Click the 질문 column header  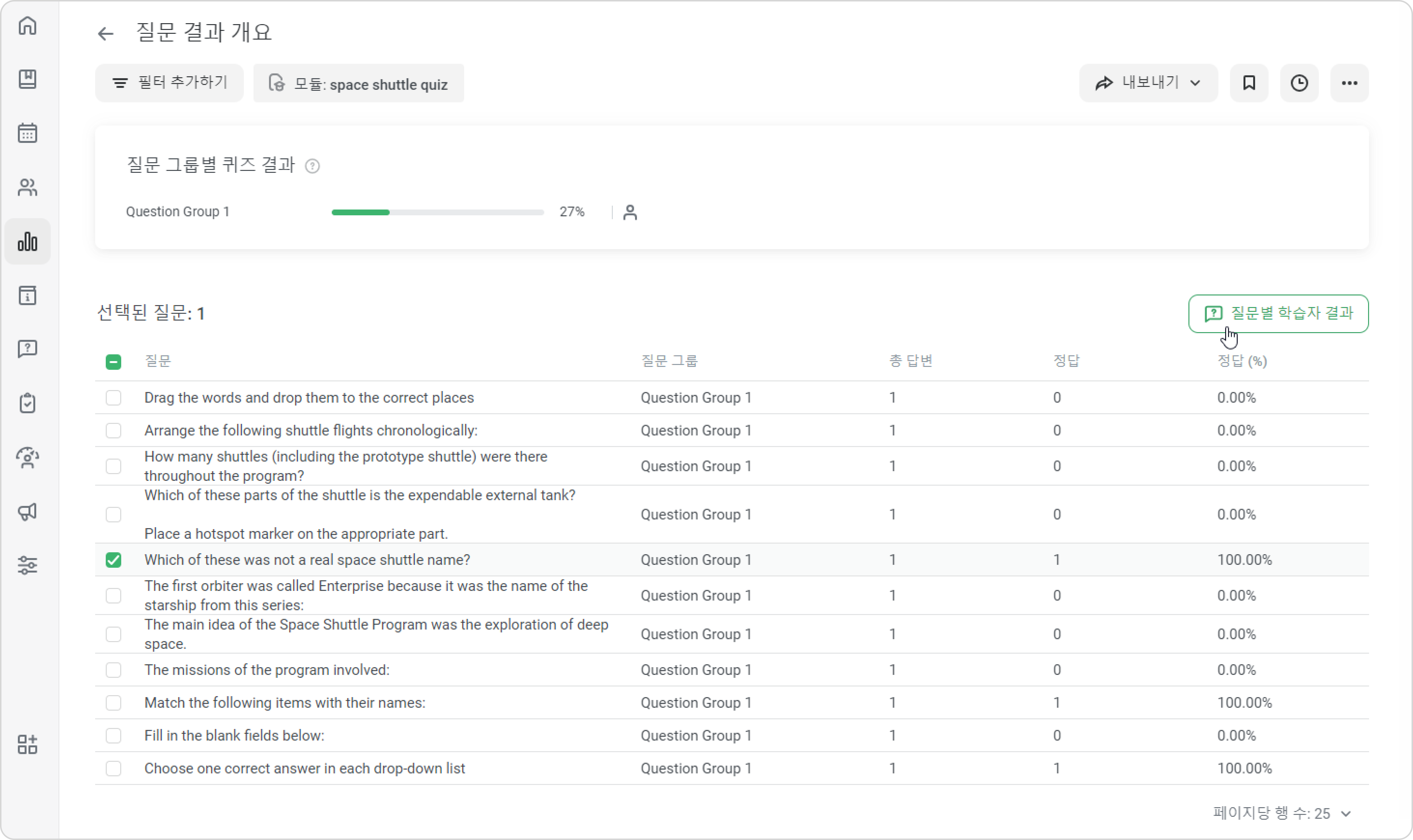click(157, 361)
